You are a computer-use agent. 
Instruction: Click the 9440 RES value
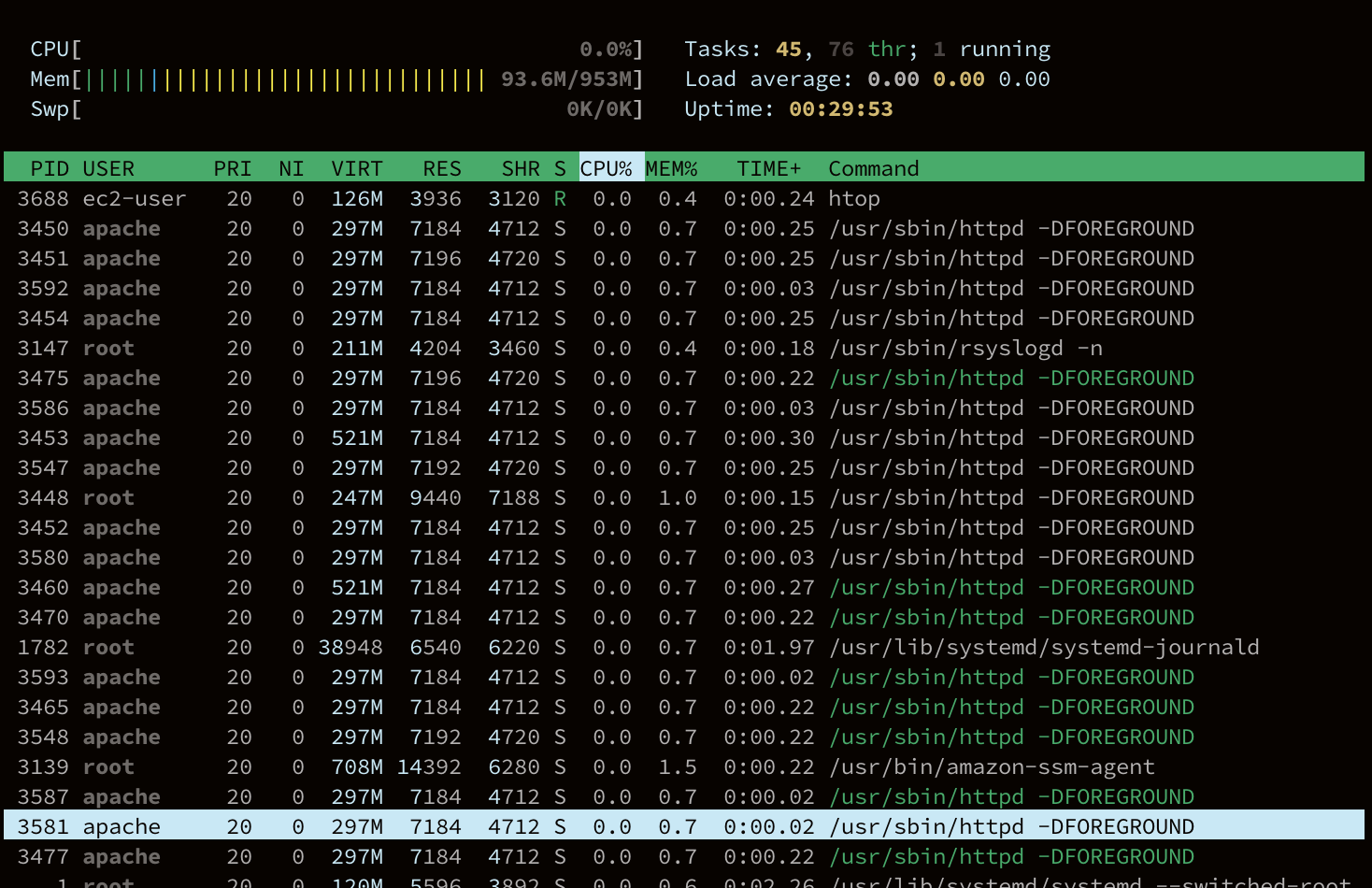click(x=436, y=497)
